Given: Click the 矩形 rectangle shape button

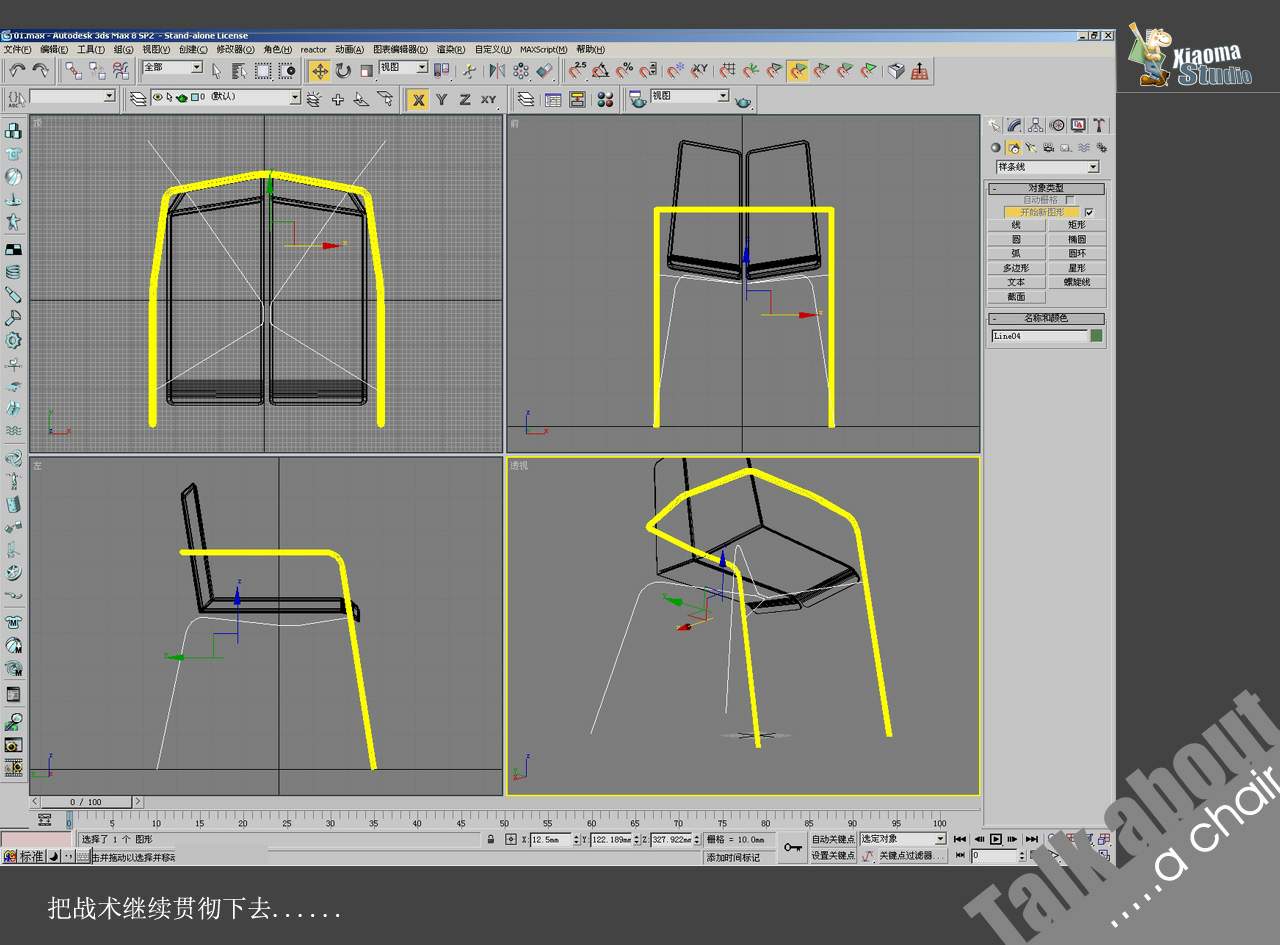Looking at the screenshot, I should [x=1076, y=225].
